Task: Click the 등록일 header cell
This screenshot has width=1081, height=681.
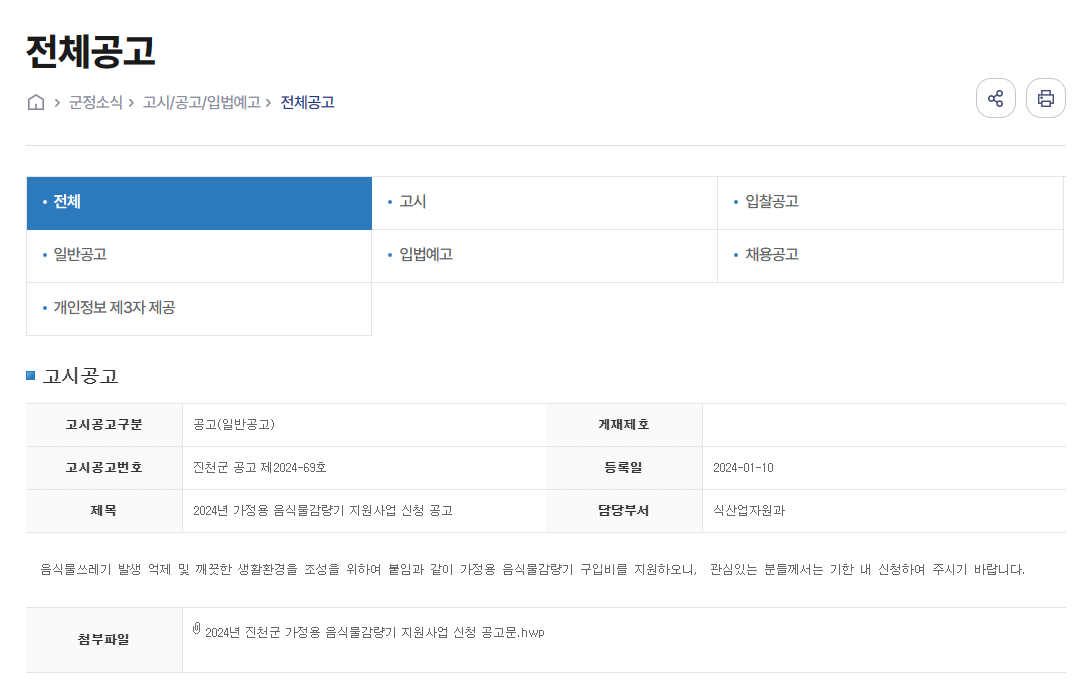Action: coord(624,468)
